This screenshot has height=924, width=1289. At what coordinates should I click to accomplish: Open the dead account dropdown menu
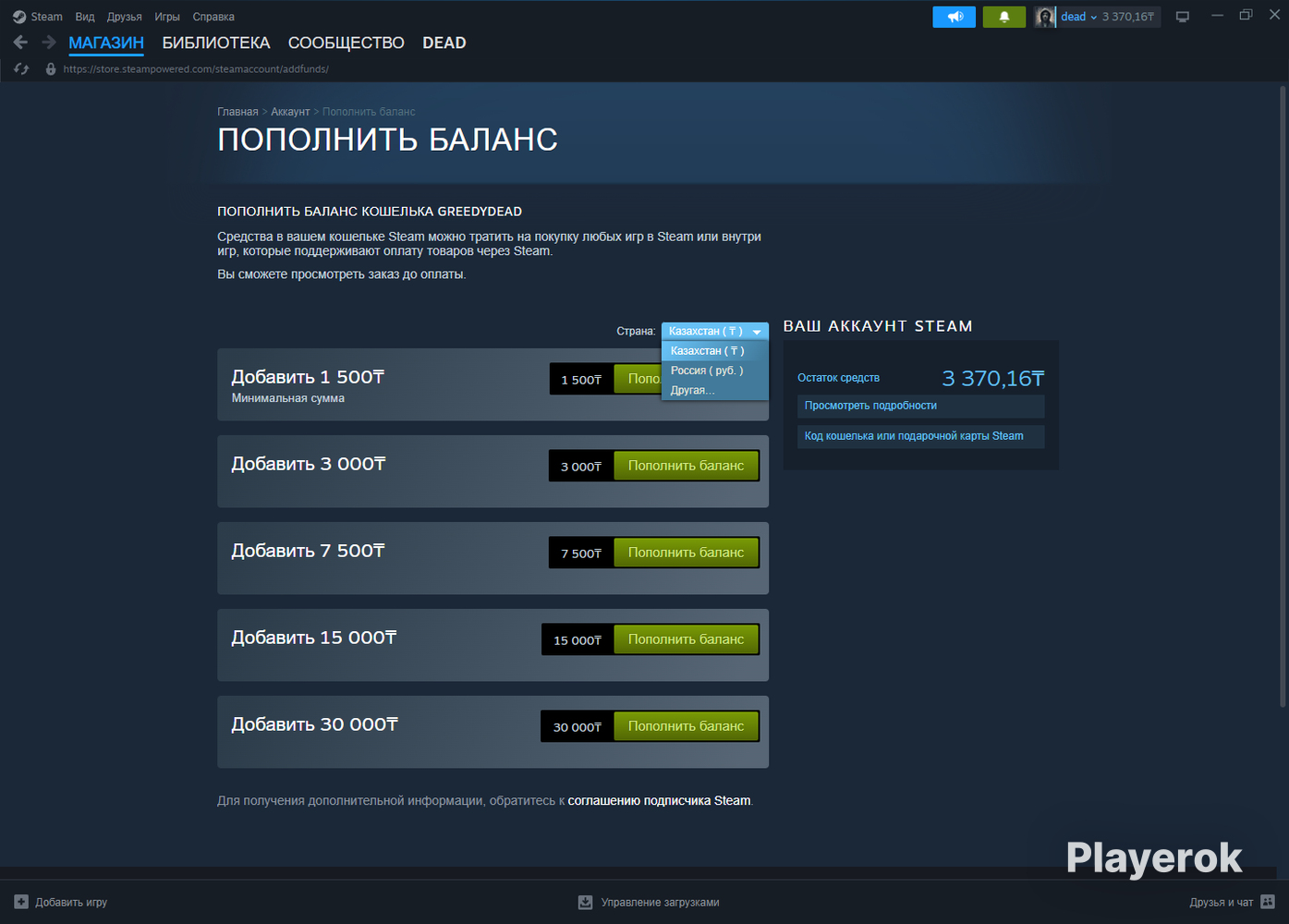tap(1078, 17)
